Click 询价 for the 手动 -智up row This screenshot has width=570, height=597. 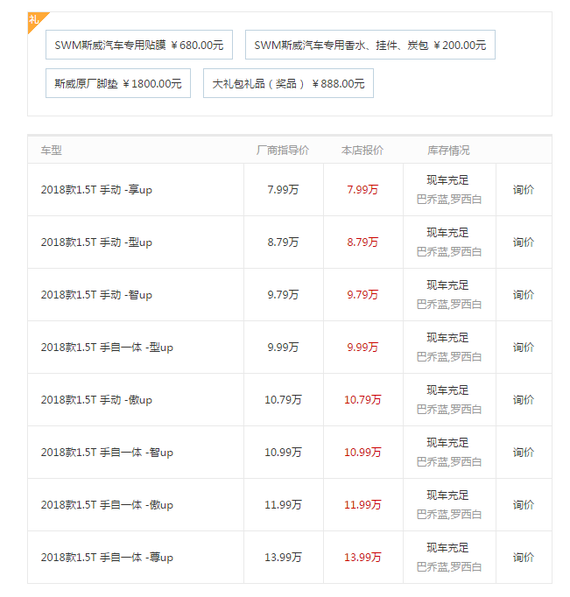(x=524, y=295)
